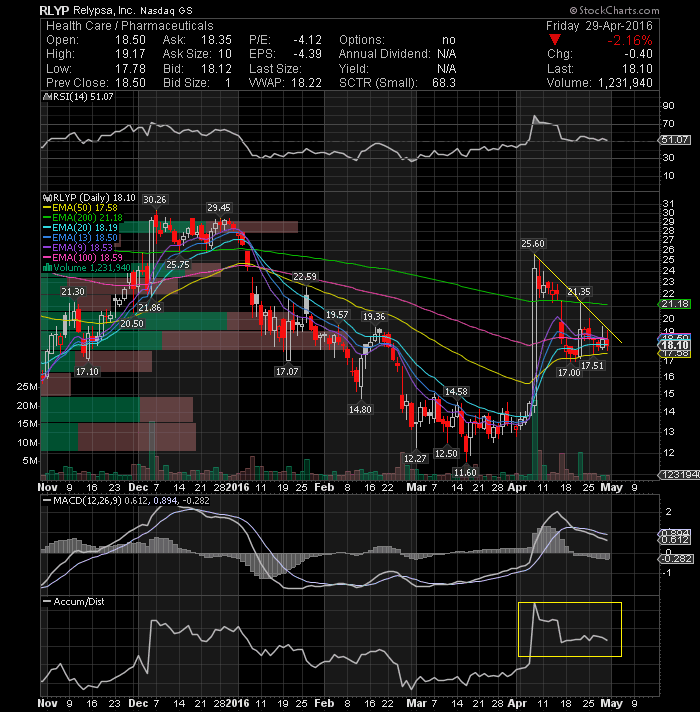
Task: Click the white 18.10 last-price axis tag
Action: tap(675, 346)
